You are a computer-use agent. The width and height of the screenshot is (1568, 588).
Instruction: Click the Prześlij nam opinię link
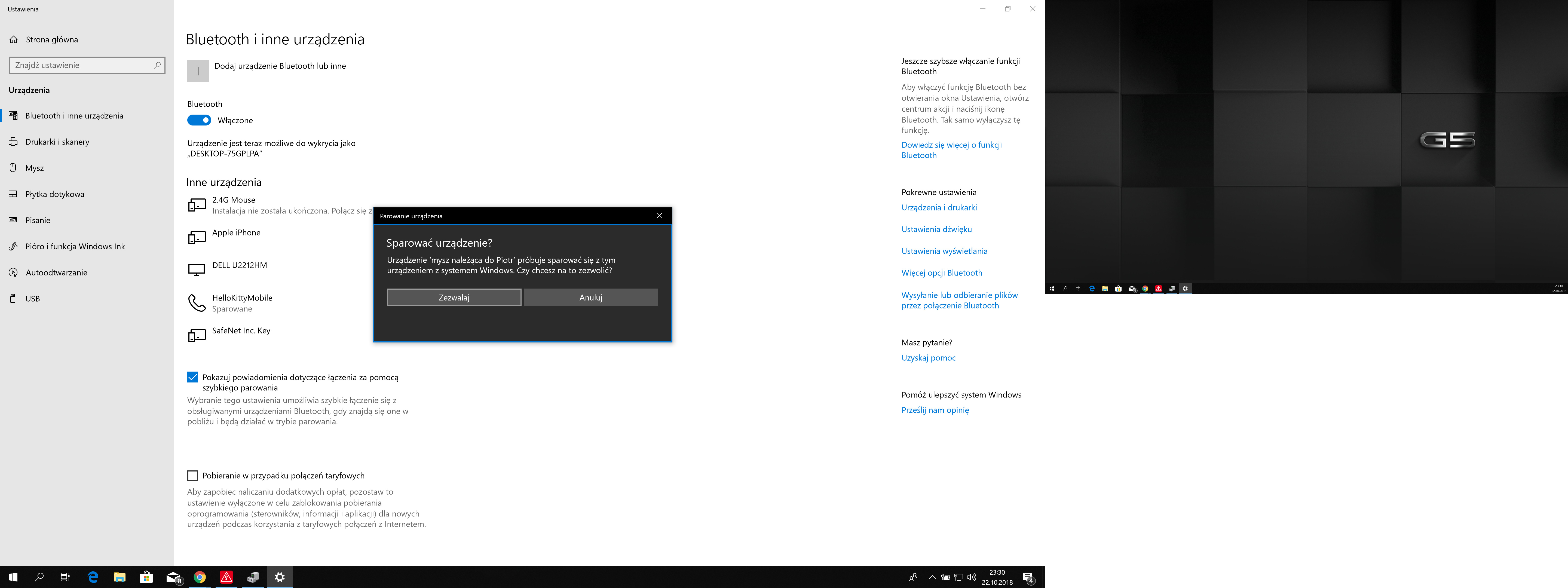(935, 410)
